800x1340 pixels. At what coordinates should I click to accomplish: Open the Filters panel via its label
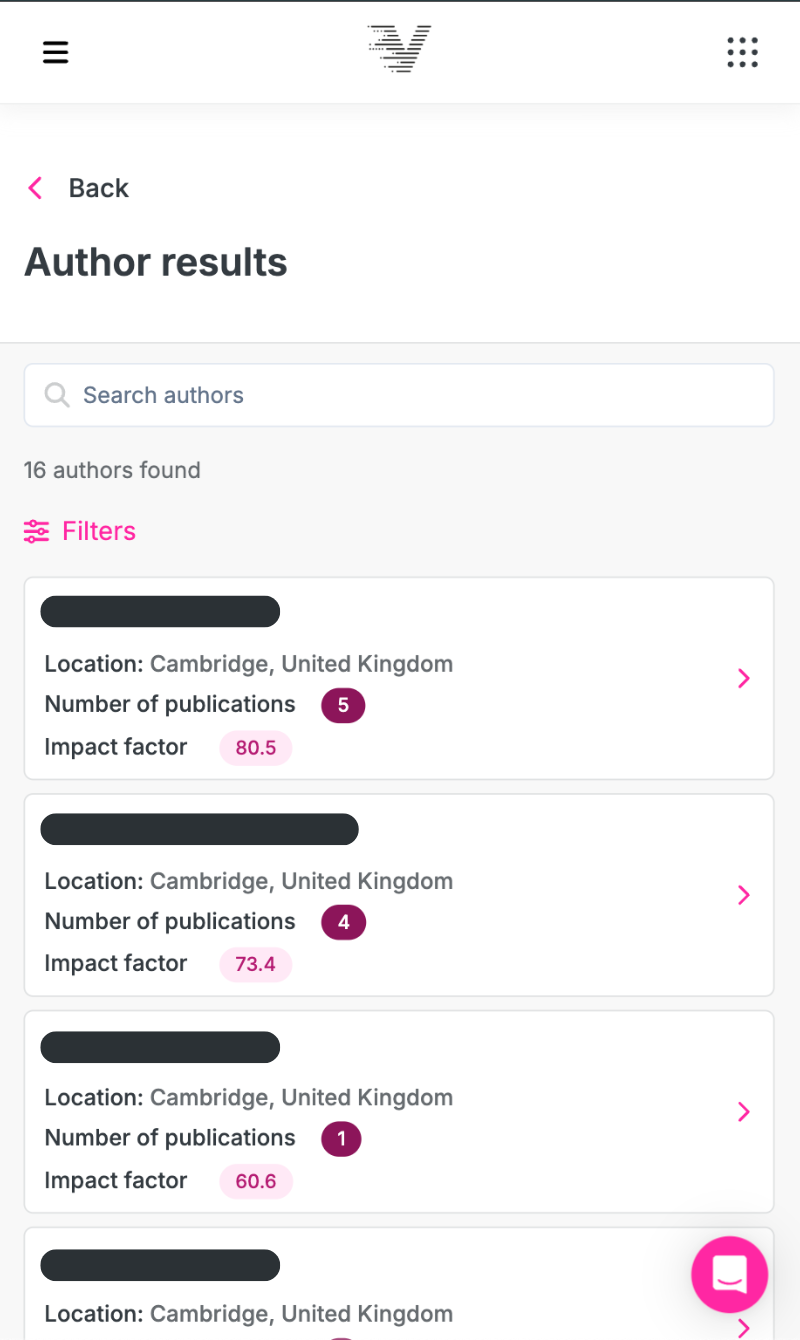[99, 531]
